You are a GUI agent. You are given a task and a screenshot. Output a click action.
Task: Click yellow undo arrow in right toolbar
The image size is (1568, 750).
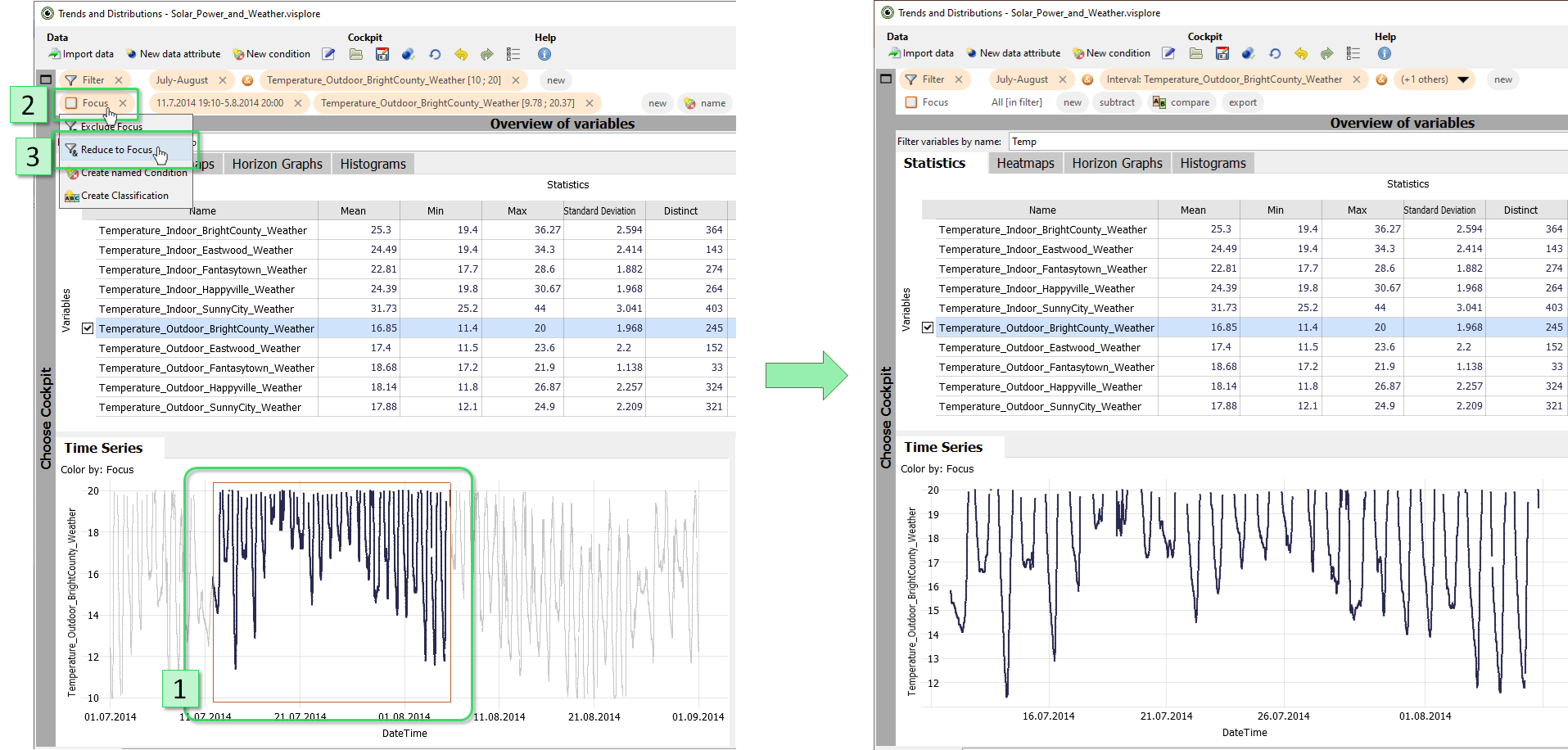coord(1301,53)
